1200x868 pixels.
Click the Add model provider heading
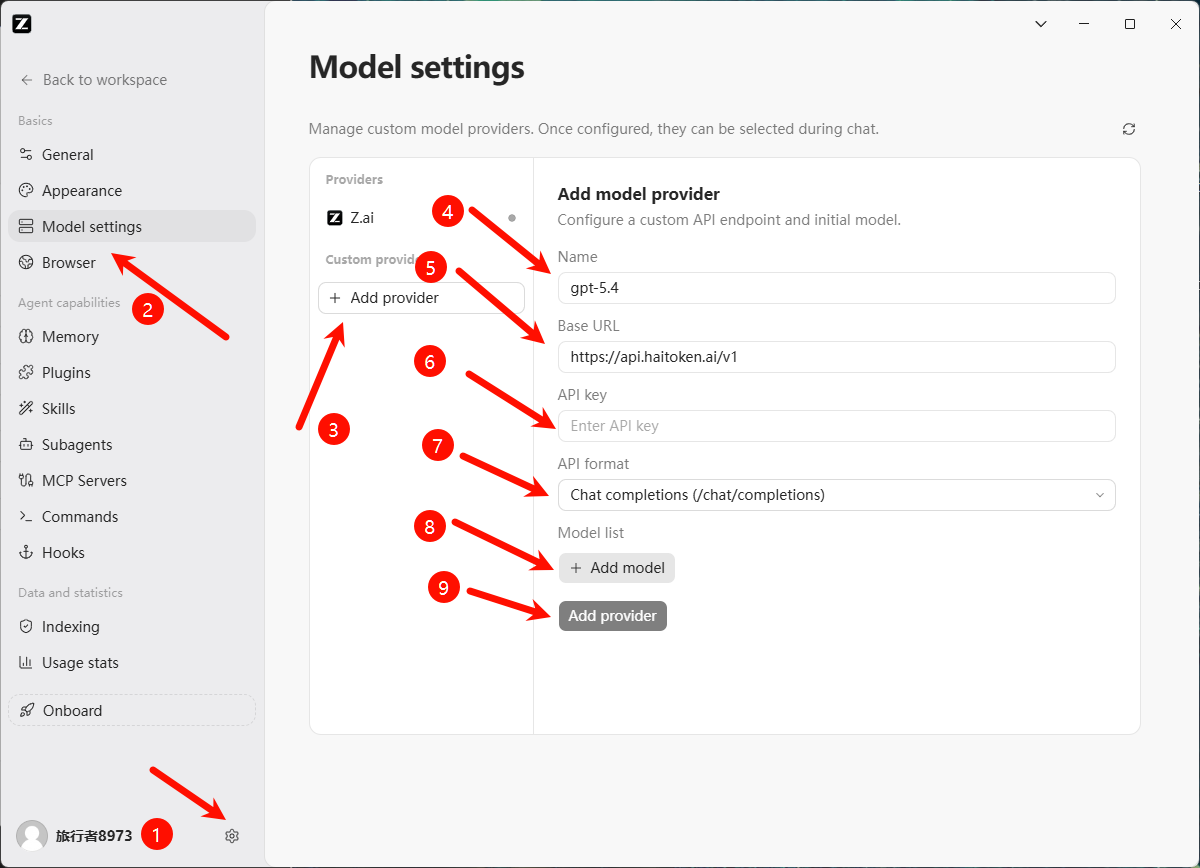pos(639,194)
